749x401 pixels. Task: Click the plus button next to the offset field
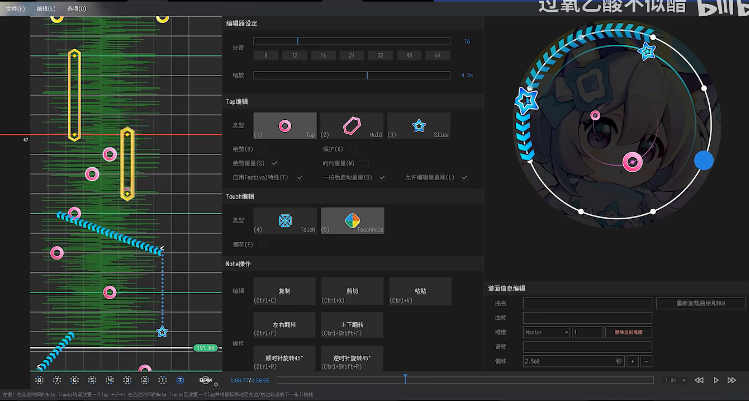[632, 361]
